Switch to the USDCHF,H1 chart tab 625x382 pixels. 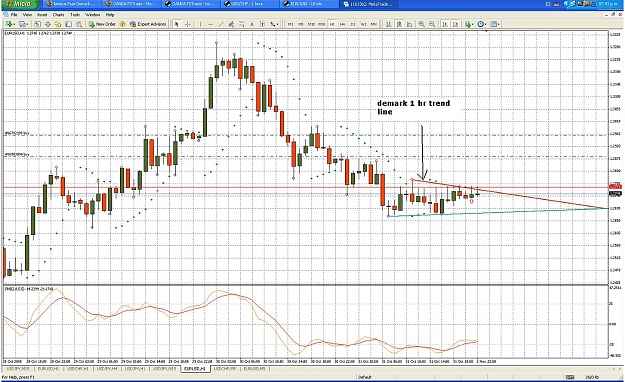(77, 369)
